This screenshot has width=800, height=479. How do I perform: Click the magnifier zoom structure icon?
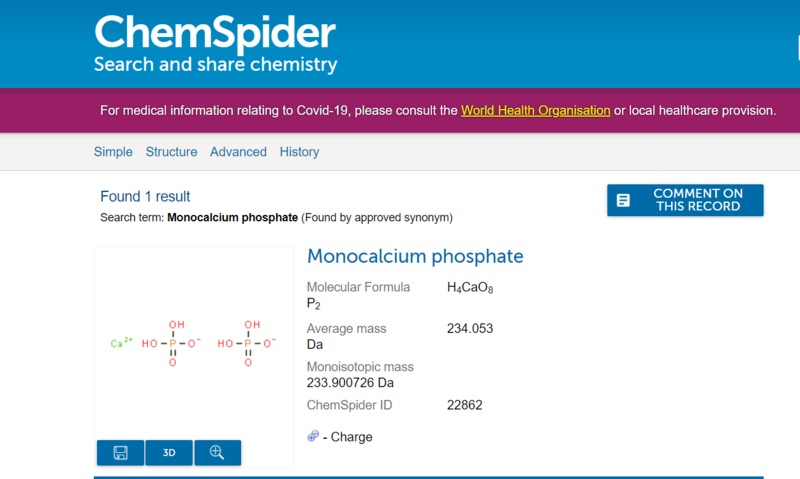tap(217, 453)
